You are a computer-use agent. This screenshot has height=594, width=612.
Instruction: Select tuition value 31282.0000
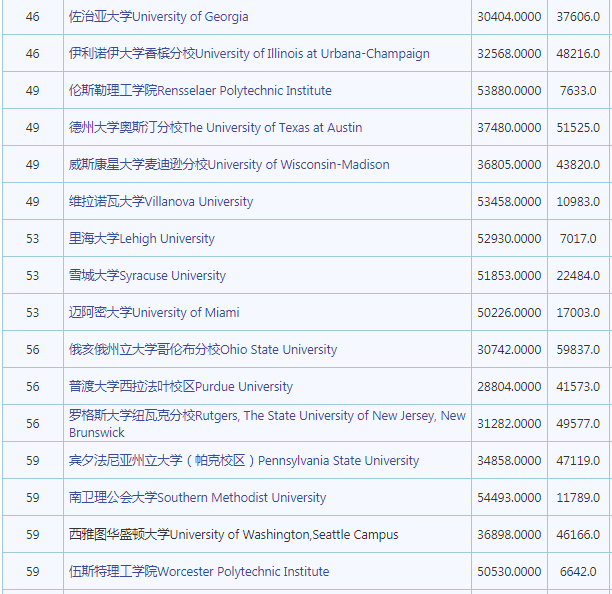[x=509, y=424]
